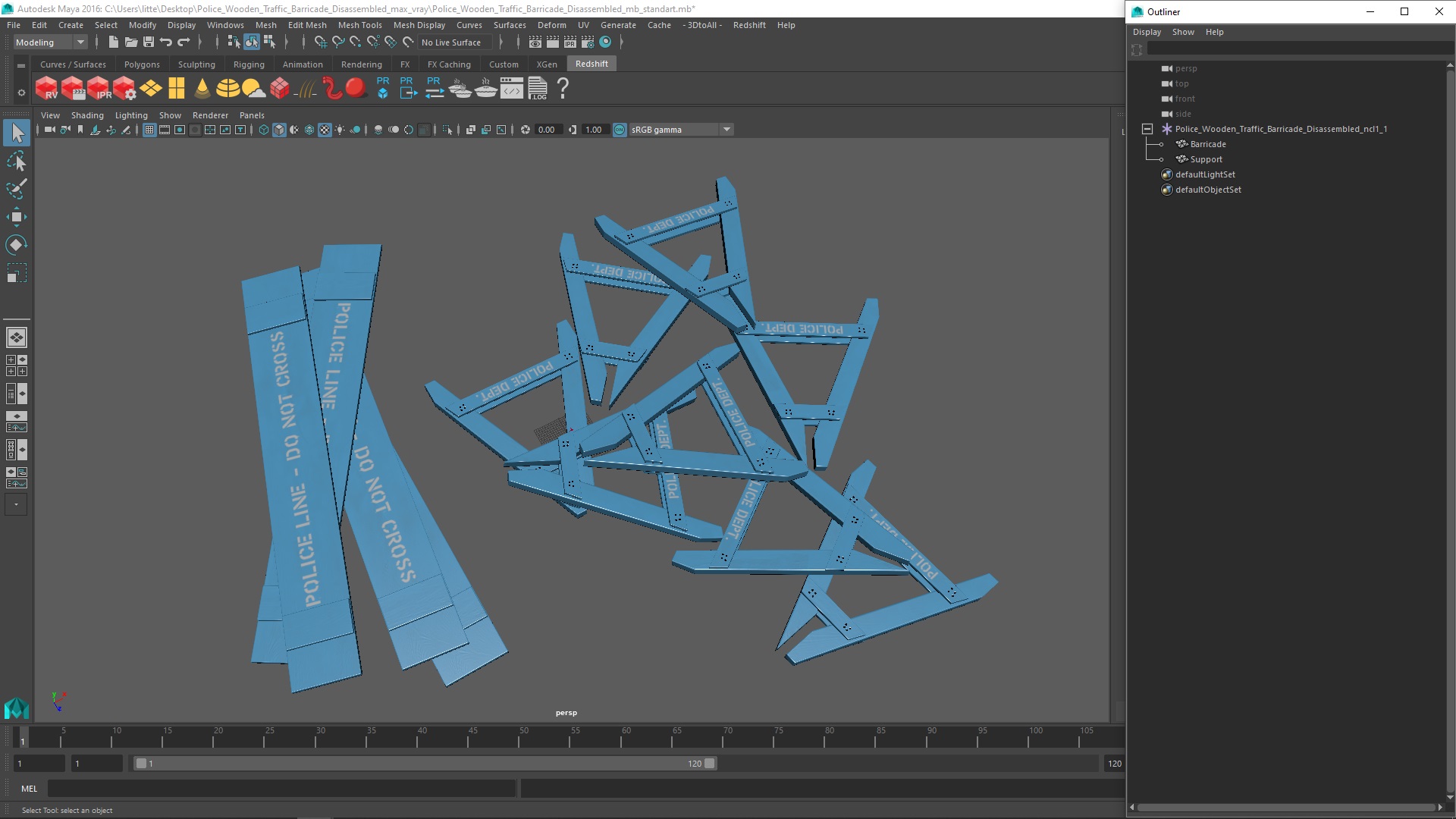This screenshot has width=1456, height=819.
Task: Collapse the Police_Wooden_Traffic_Barricade group in Outliner
Action: (1147, 129)
